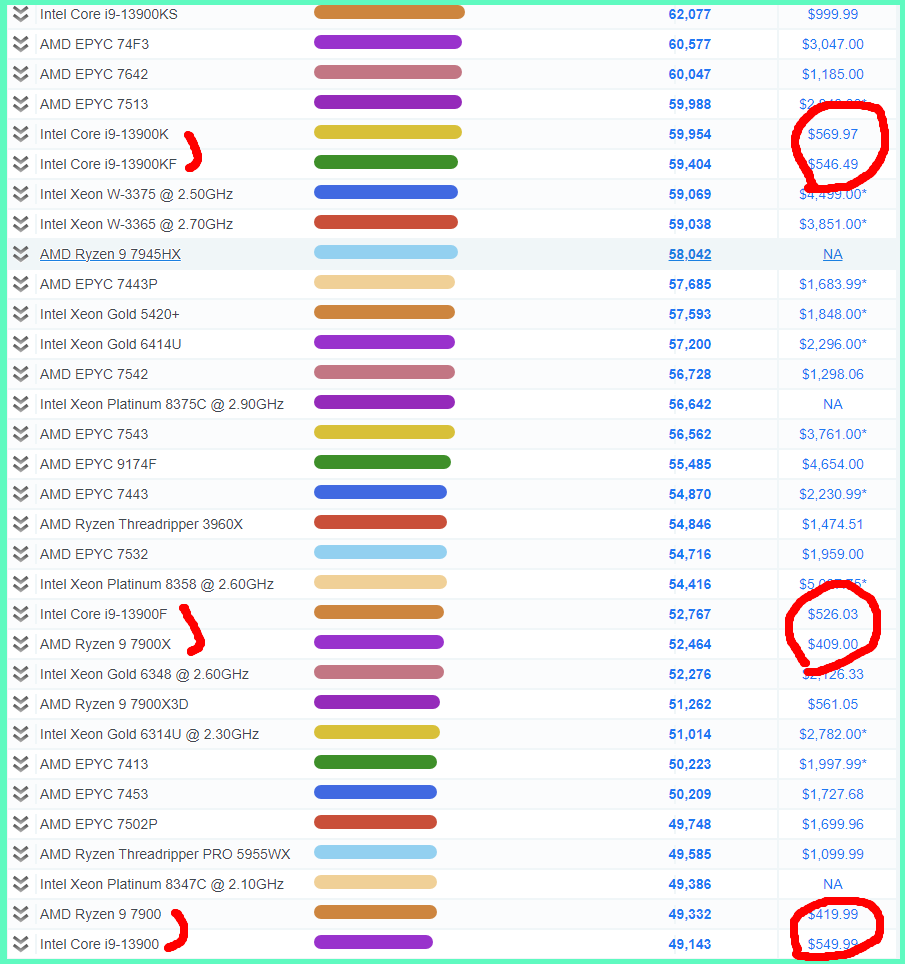Click the price $409.00
This screenshot has width=905, height=964.
832,644
